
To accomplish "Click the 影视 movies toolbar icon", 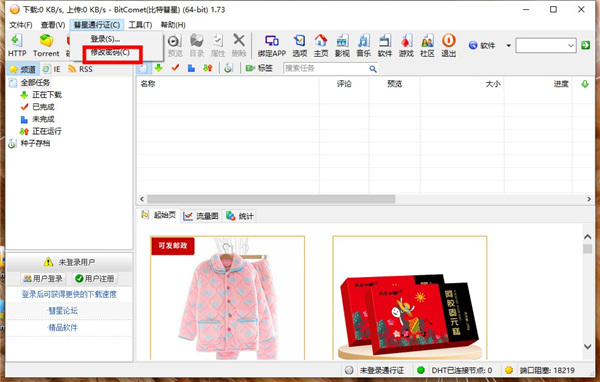I will 342,45.
